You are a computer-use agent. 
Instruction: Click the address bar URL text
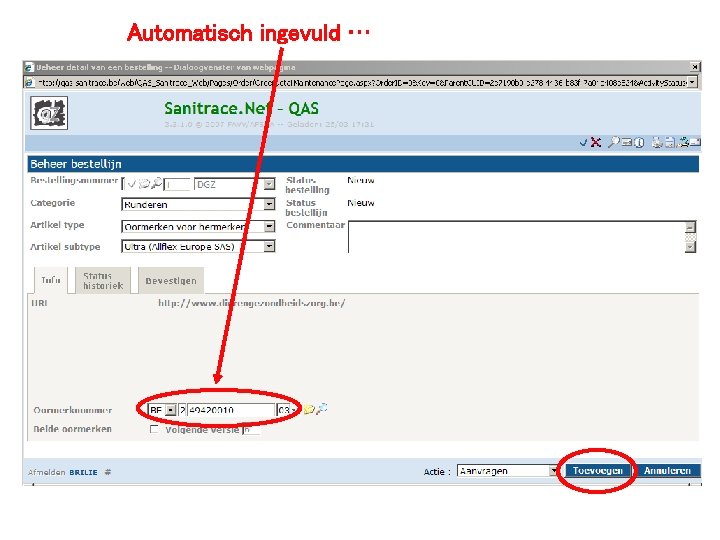click(x=362, y=83)
